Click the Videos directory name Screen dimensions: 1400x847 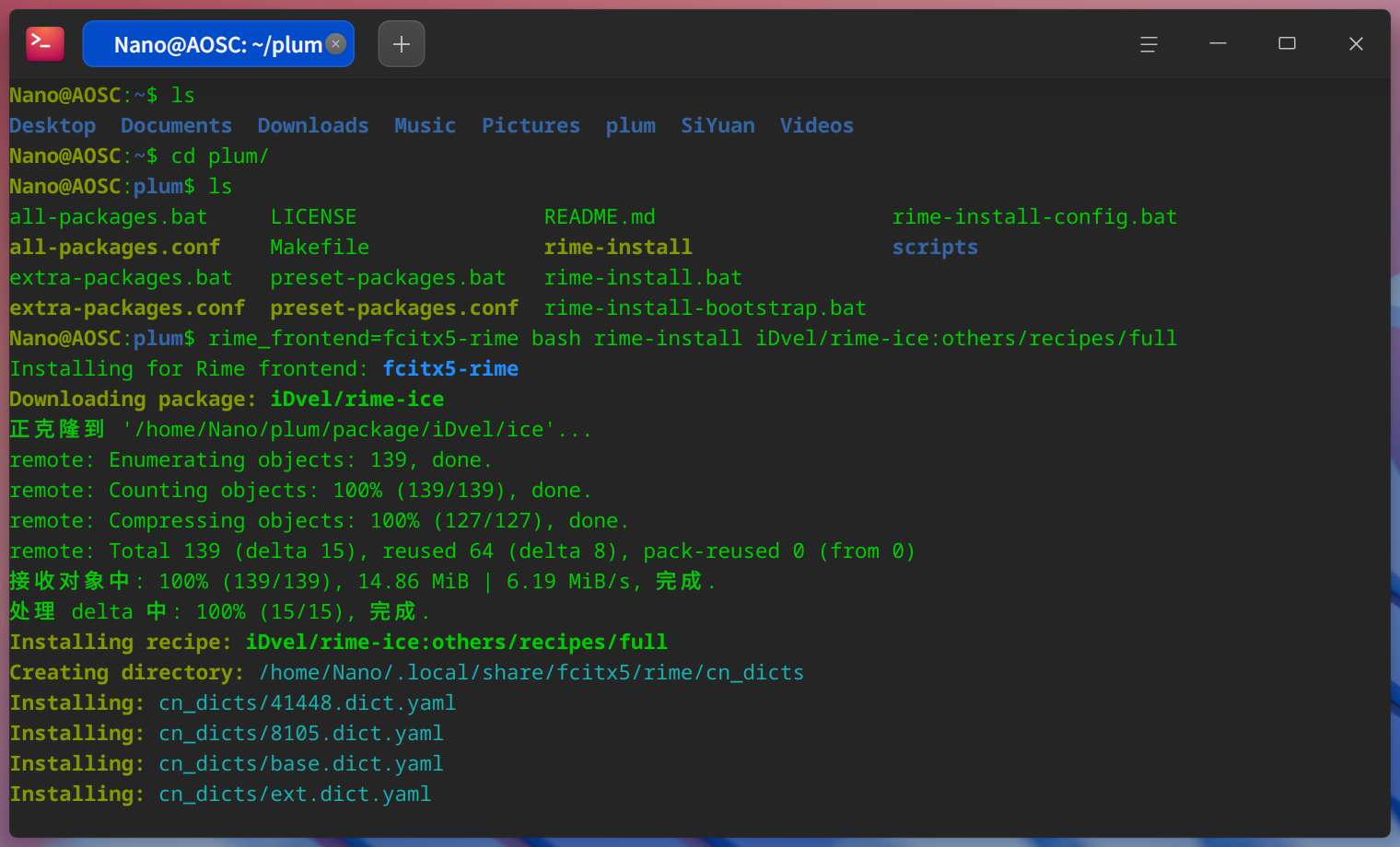[817, 125]
